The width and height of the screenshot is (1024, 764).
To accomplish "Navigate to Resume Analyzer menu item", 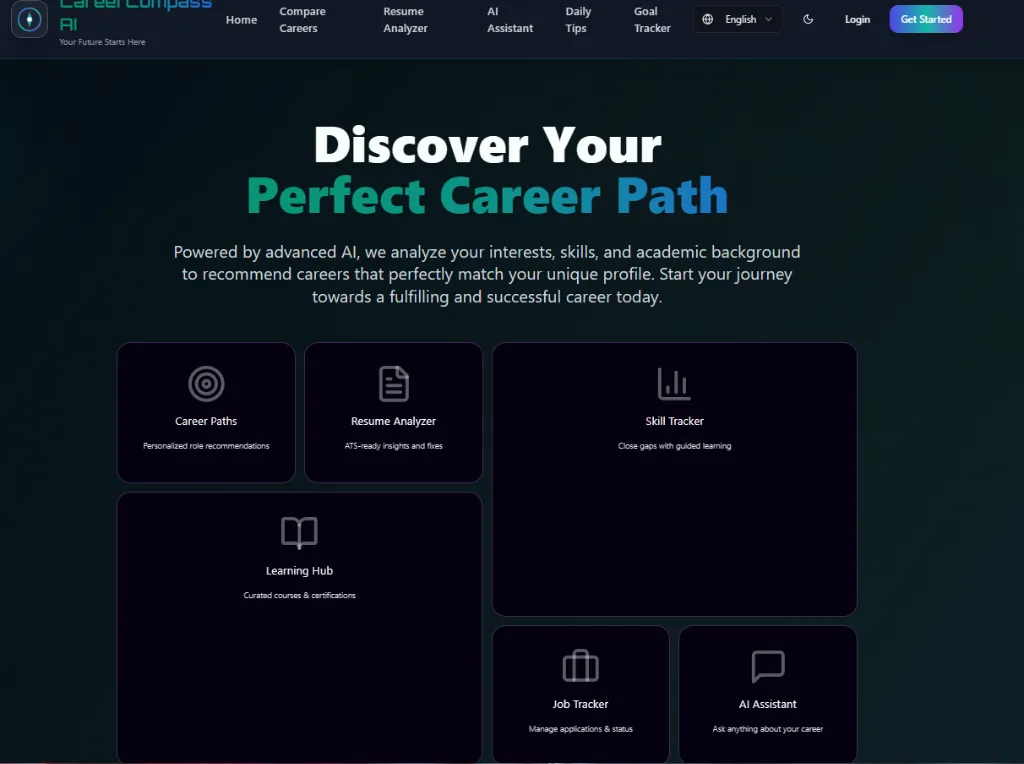I will [x=404, y=20].
